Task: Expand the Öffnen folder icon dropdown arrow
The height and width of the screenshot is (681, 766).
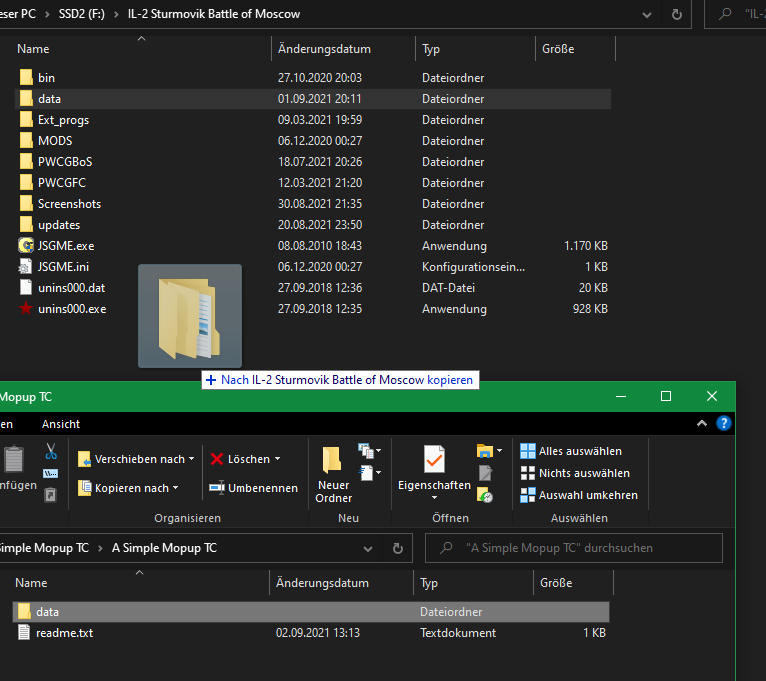Action: (499, 450)
